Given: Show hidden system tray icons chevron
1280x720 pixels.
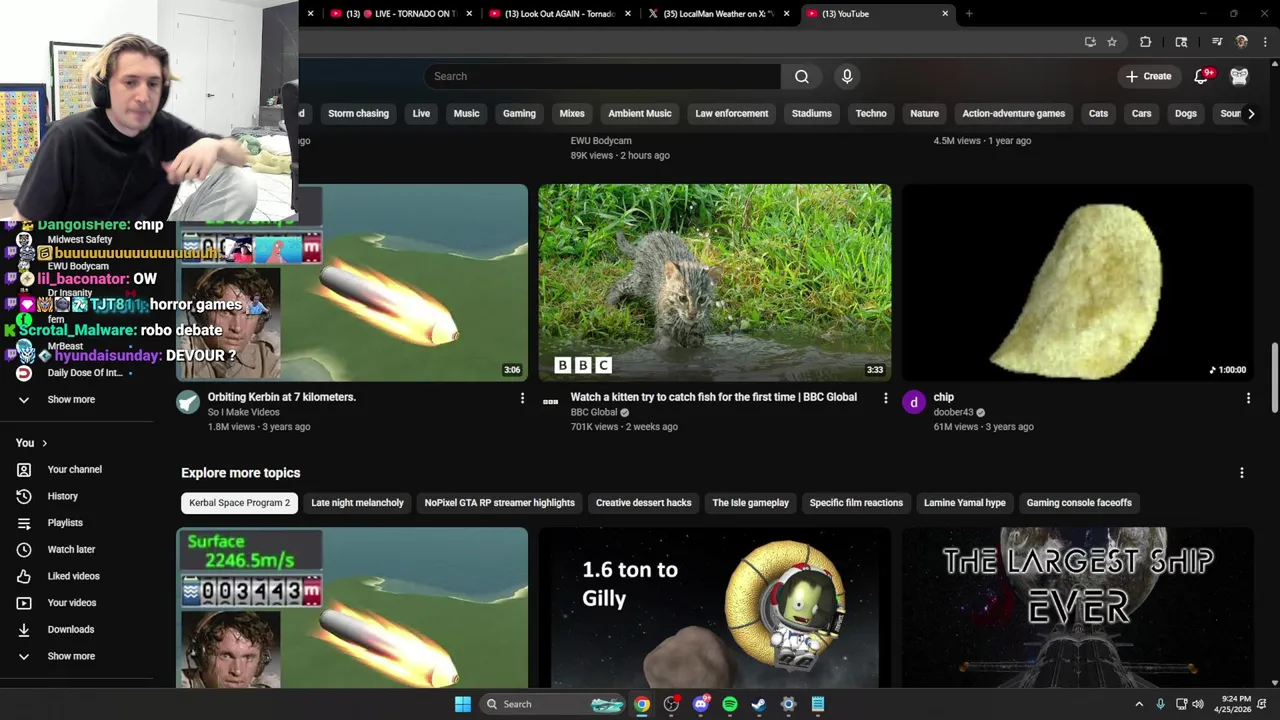Looking at the screenshot, I should (x=1138, y=704).
